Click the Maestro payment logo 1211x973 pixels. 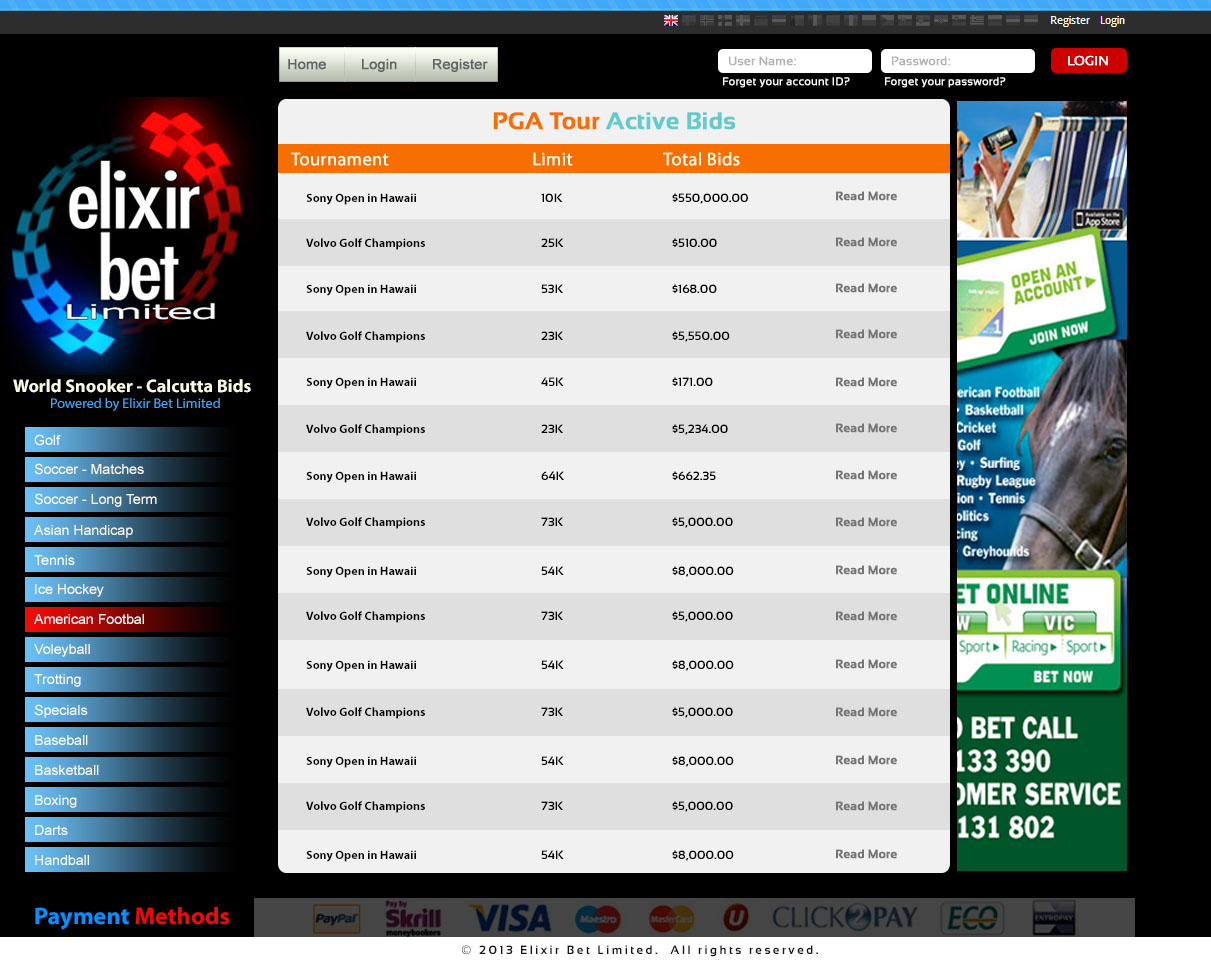(598, 918)
